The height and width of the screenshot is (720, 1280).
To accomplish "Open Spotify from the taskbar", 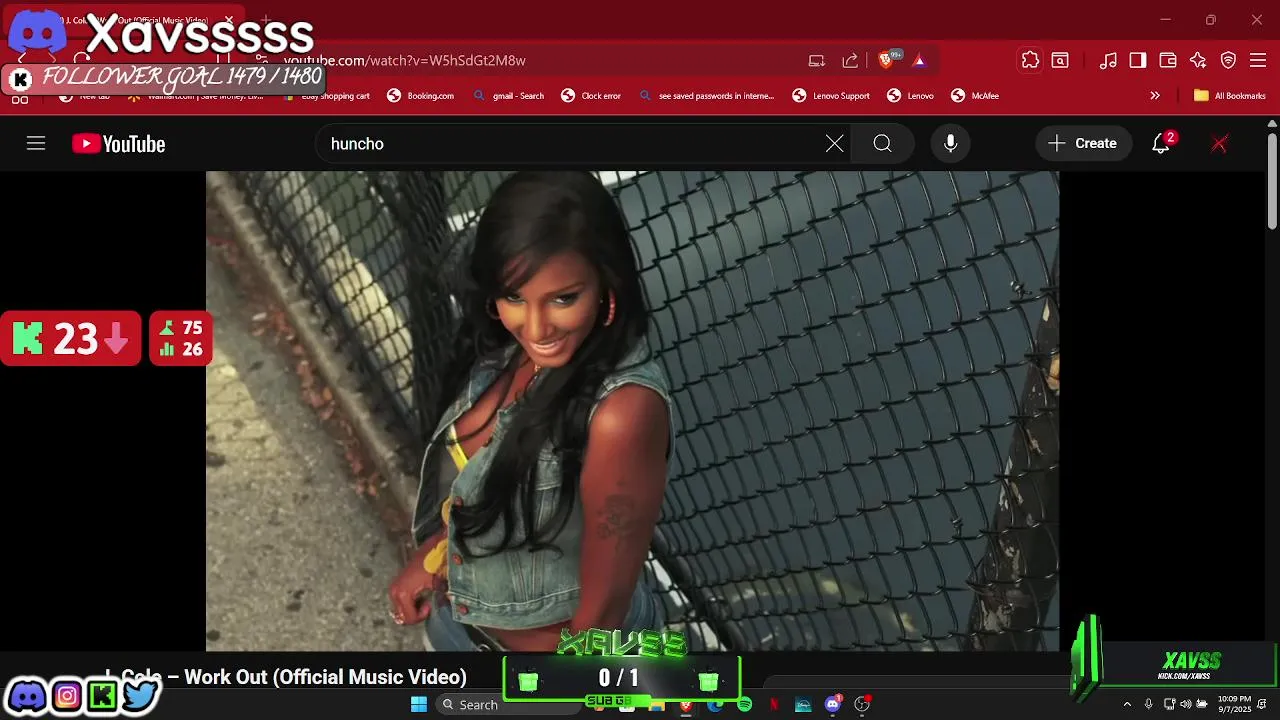I will 744,704.
